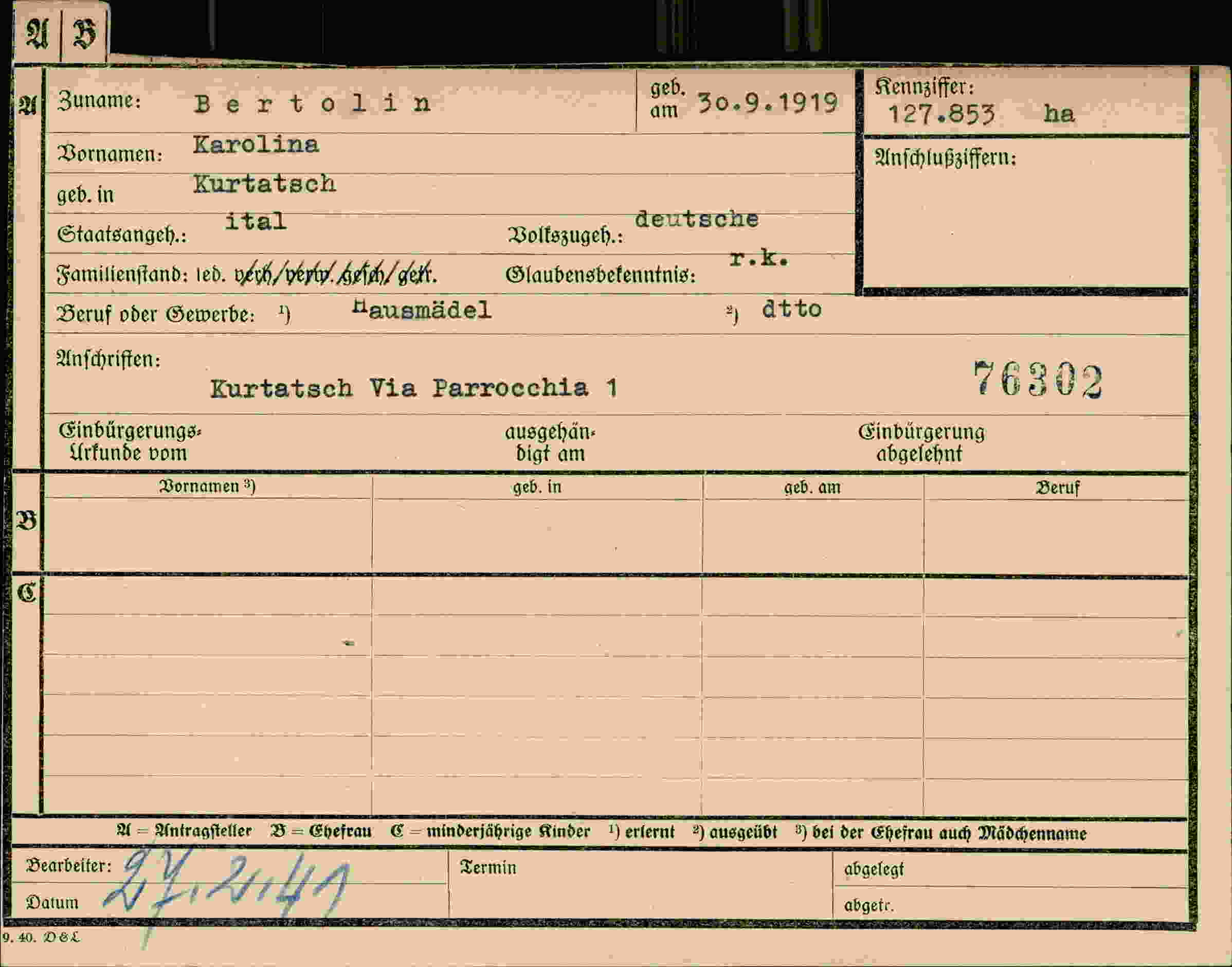Click the 'Beruf oder Gewerbe:' label
The height and width of the screenshot is (967, 1232).
click(156, 314)
